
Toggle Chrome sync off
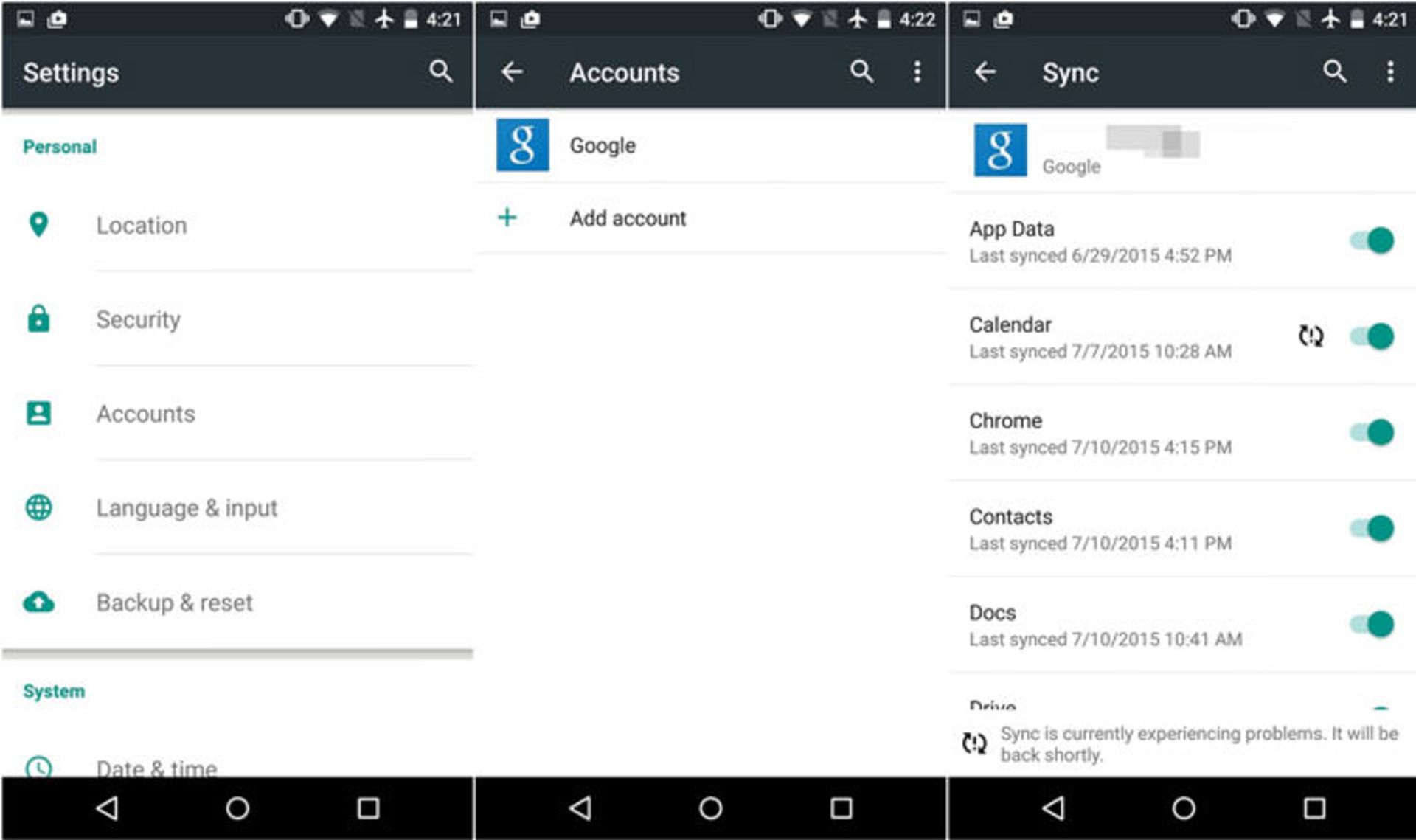click(x=1372, y=432)
